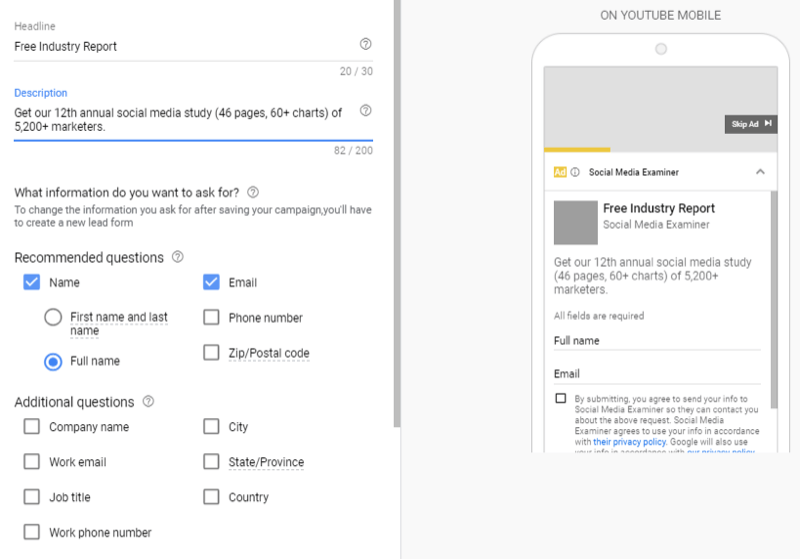Click the info icon beside Ad badge

point(575,172)
